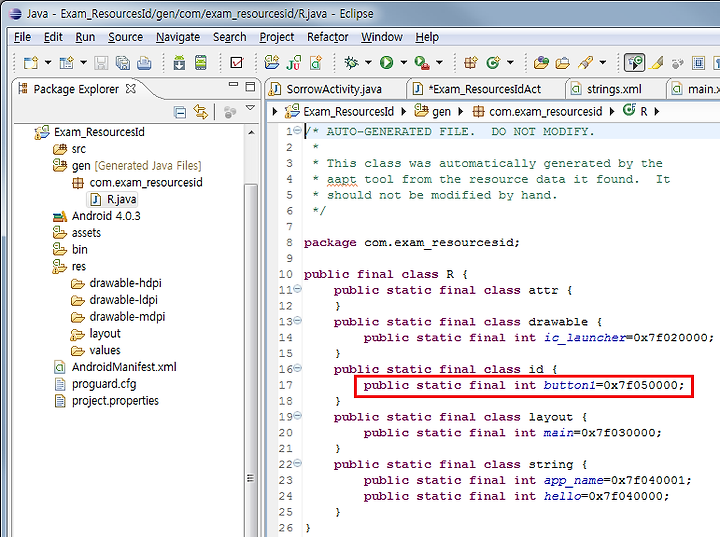Click the highlighter pen toolbar icon
Screen dimensions: 720x537
pyautogui.click(x=657, y=62)
